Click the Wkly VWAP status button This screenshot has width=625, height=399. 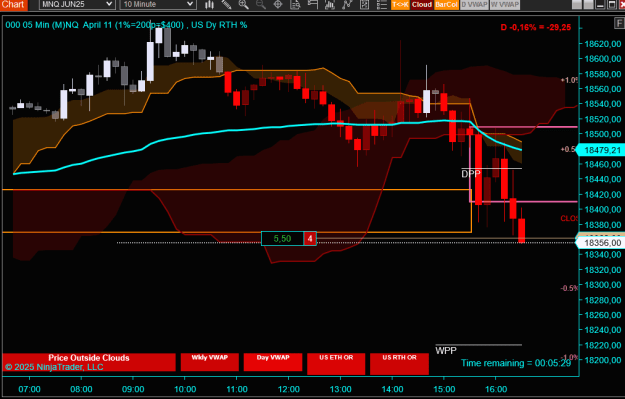(210, 362)
